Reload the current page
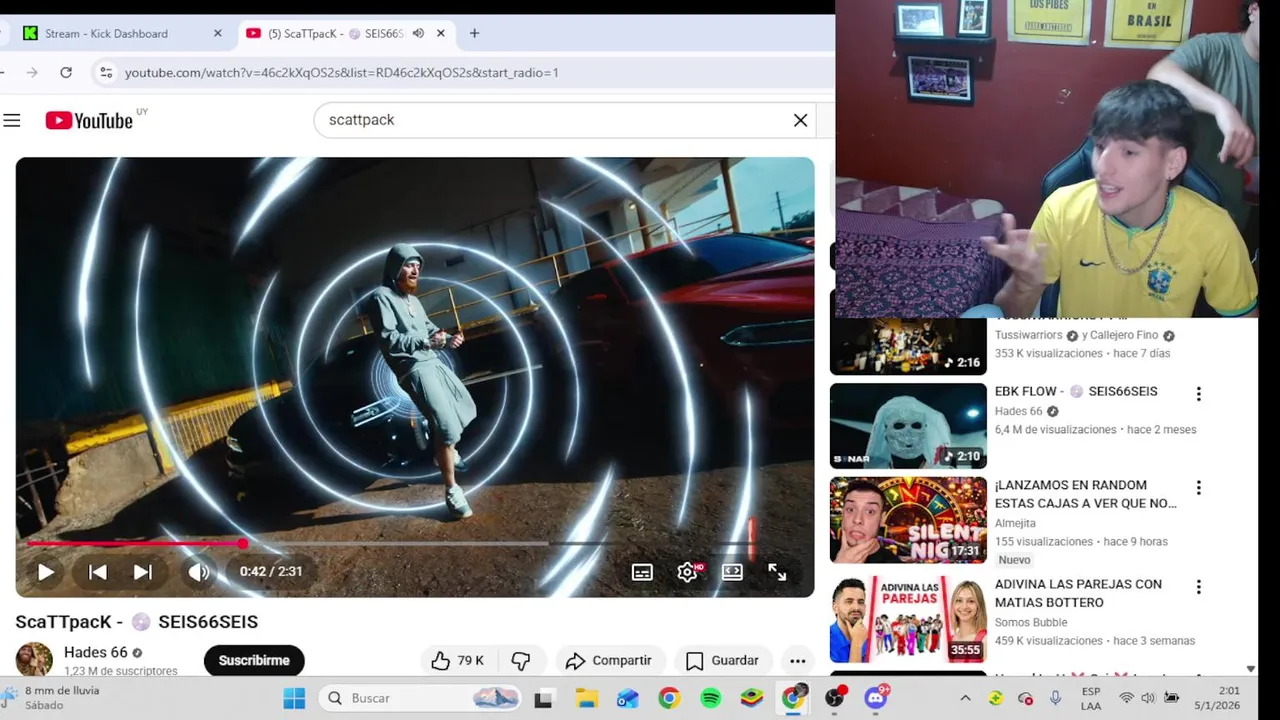Viewport: 1280px width, 720px height. [66, 72]
